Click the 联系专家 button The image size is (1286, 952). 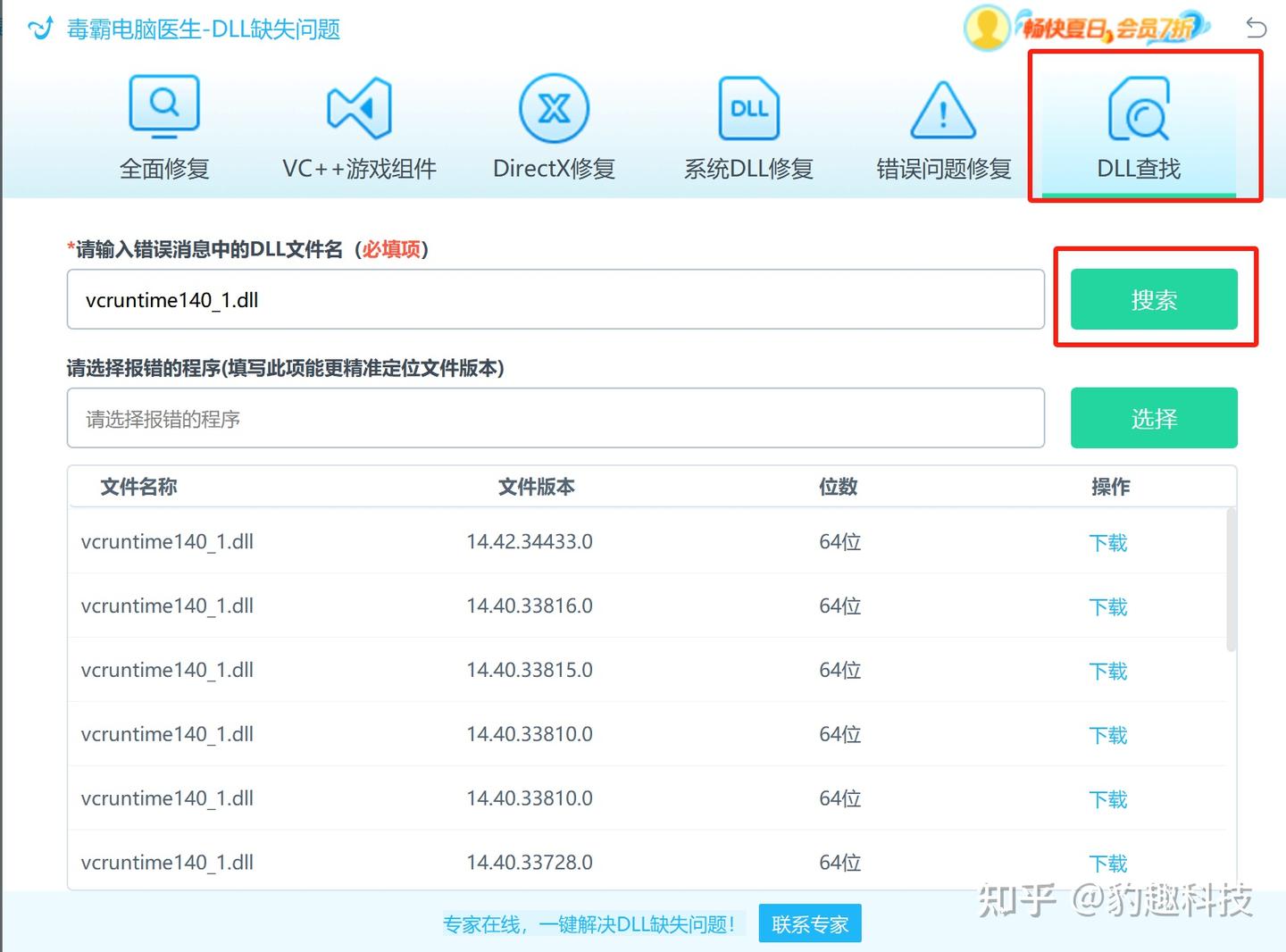pyautogui.click(x=810, y=923)
